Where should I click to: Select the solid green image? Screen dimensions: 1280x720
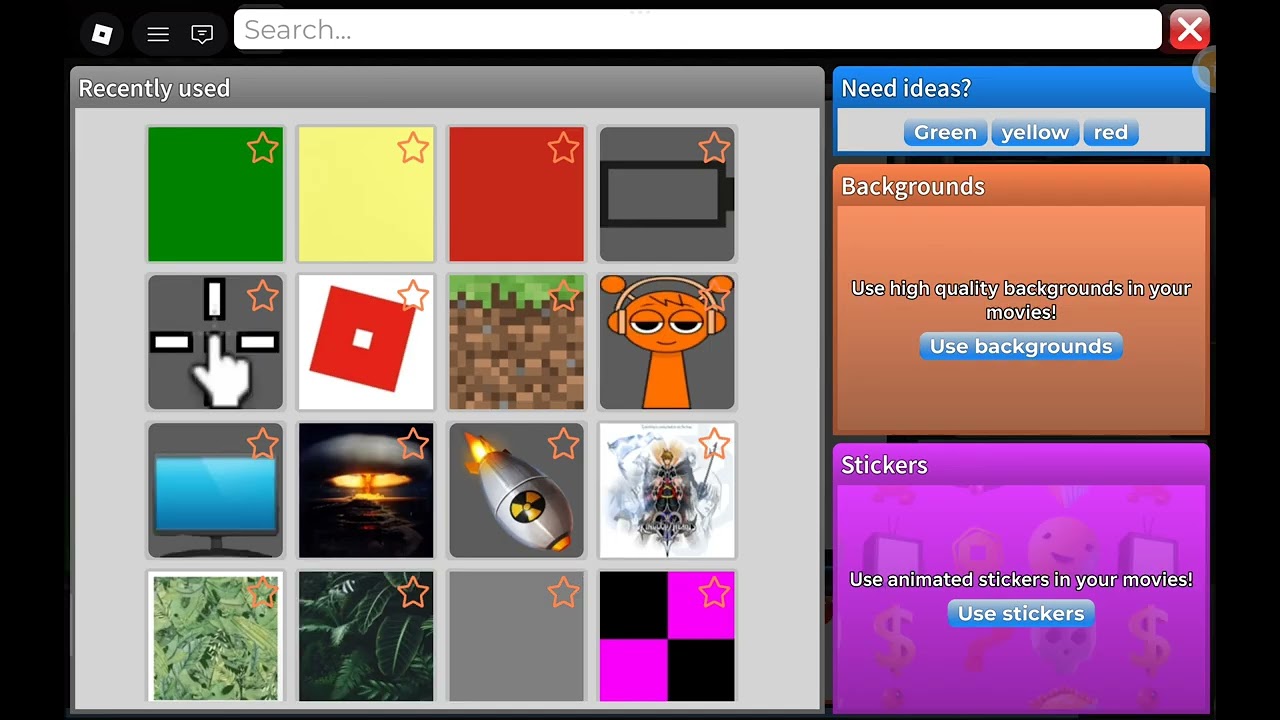pyautogui.click(x=216, y=194)
